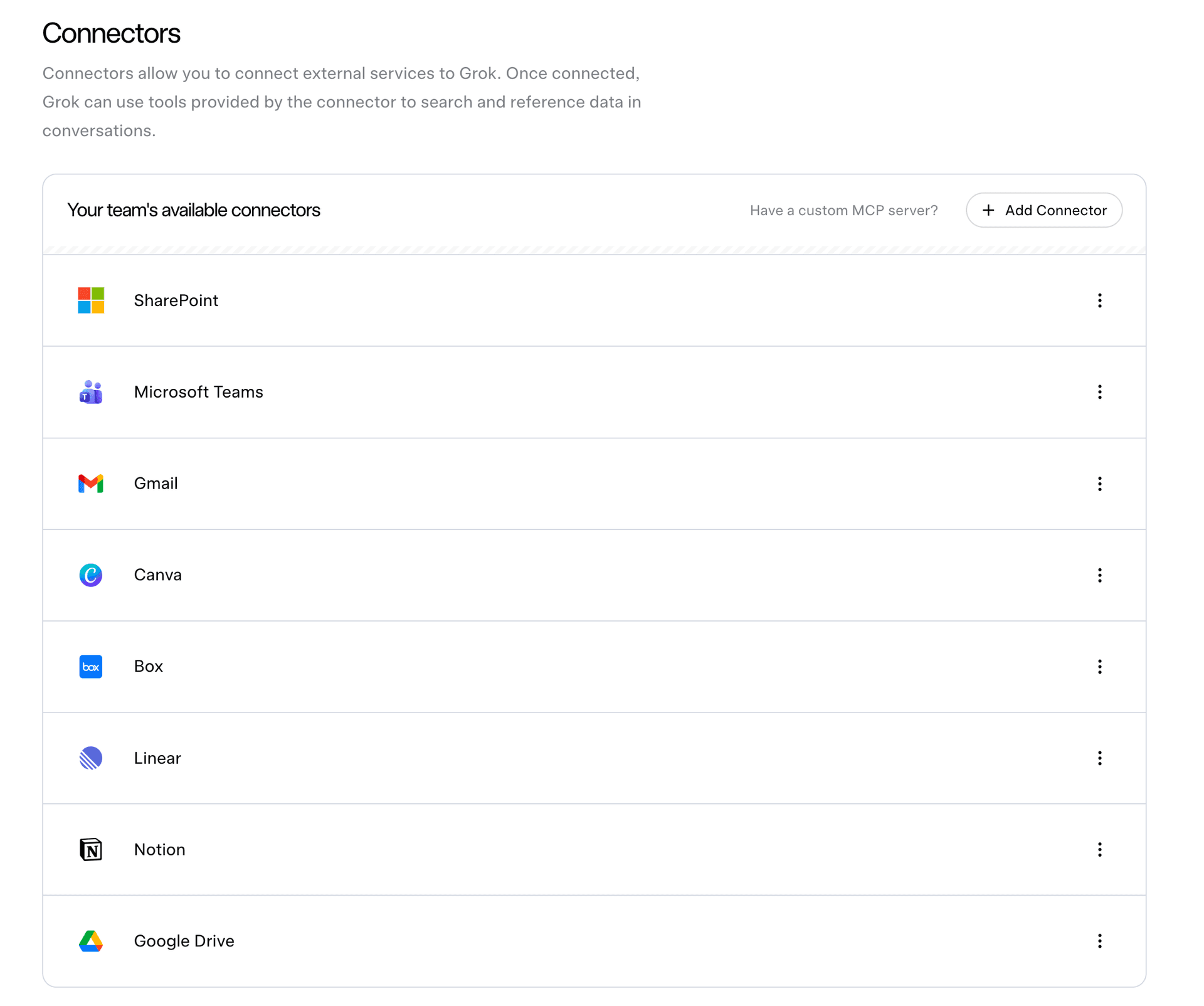The width and height of the screenshot is (1204, 1006).
Task: Open the options menu for Microsoft Teams
Action: [x=1099, y=392]
